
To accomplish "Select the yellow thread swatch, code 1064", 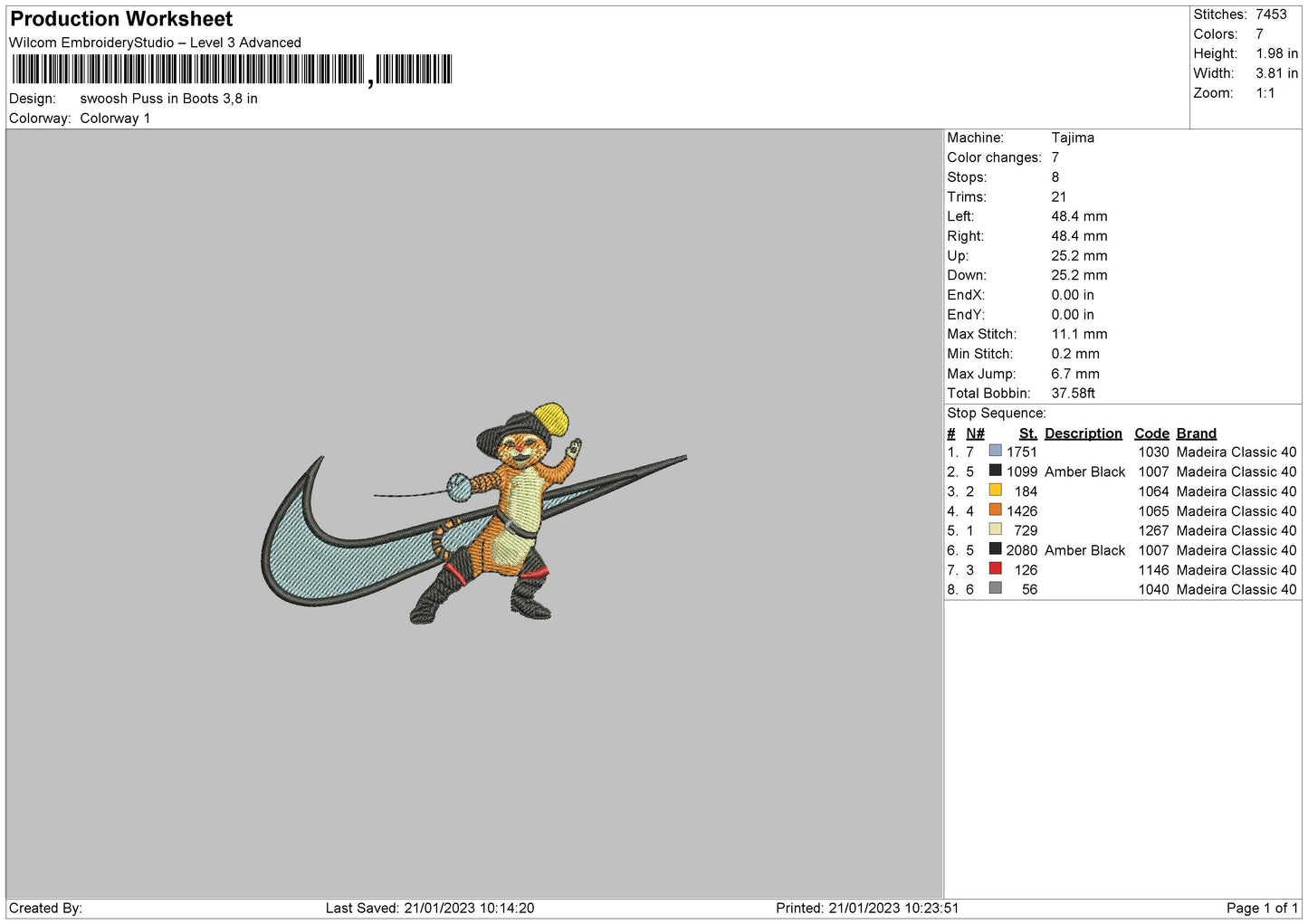I will (x=996, y=491).
